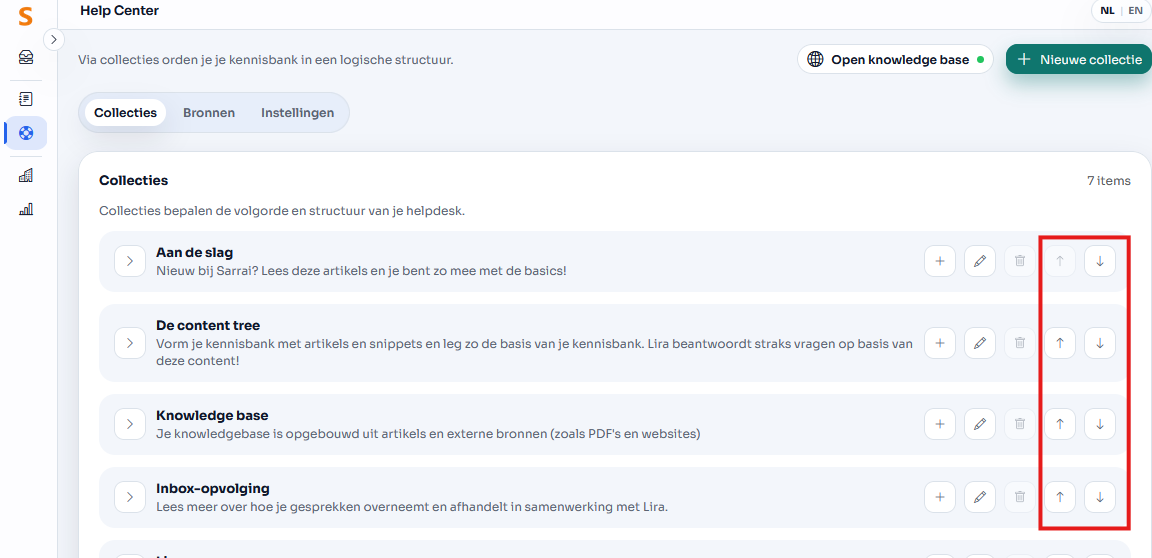Move Inbox-opvolging up
This screenshot has height=558, width=1152.
tap(1059, 497)
